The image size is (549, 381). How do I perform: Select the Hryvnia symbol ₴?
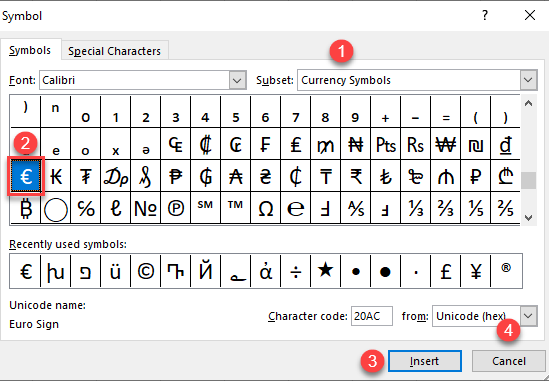coord(265,176)
